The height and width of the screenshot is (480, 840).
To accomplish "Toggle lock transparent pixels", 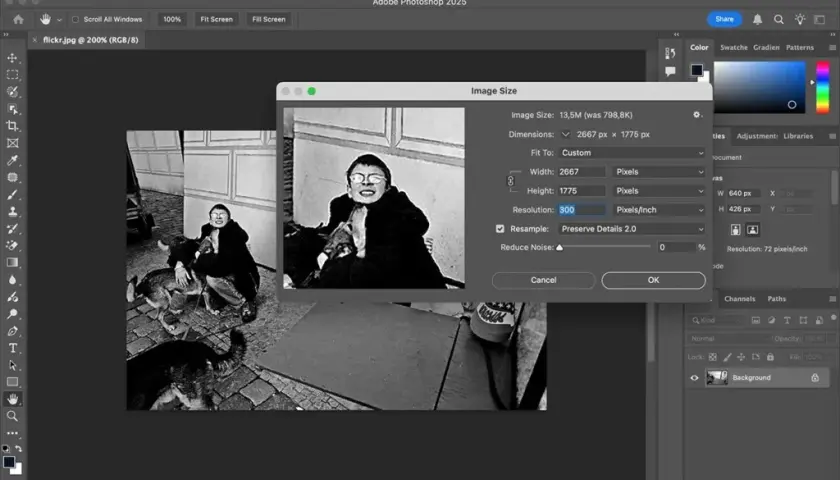I will click(x=712, y=357).
